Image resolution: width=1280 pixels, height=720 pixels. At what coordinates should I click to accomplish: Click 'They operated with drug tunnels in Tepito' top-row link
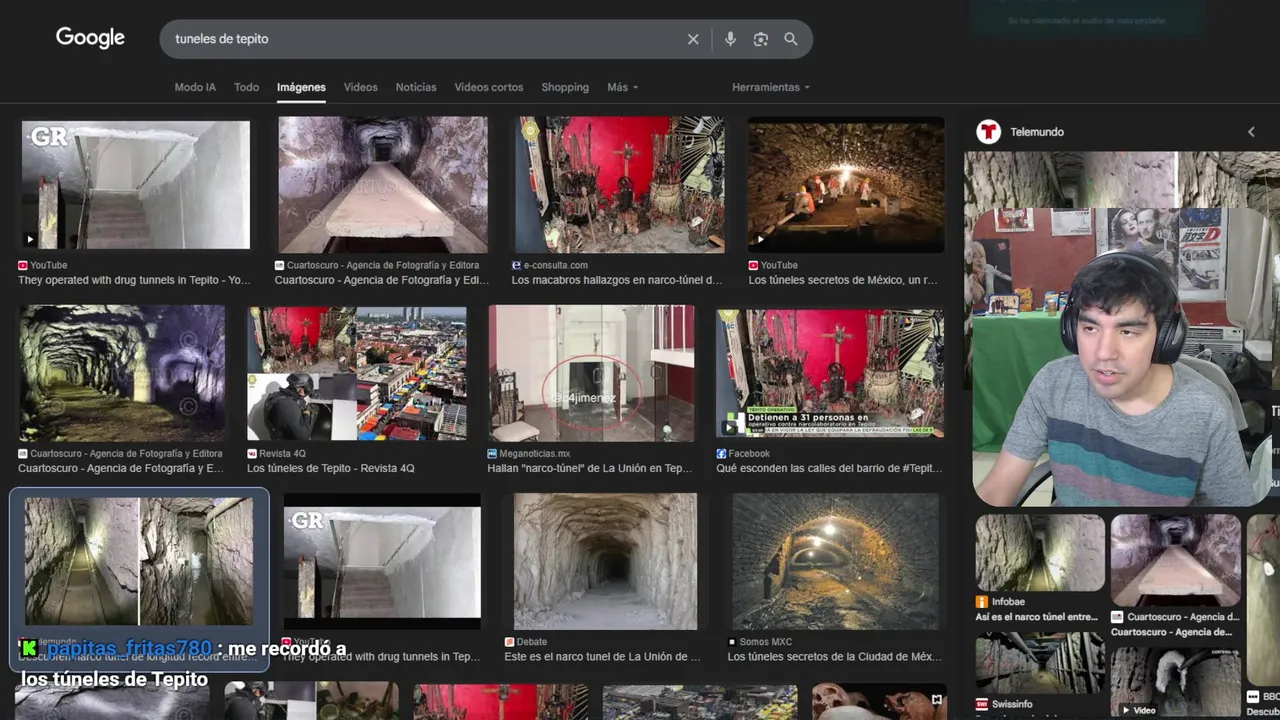(134, 280)
